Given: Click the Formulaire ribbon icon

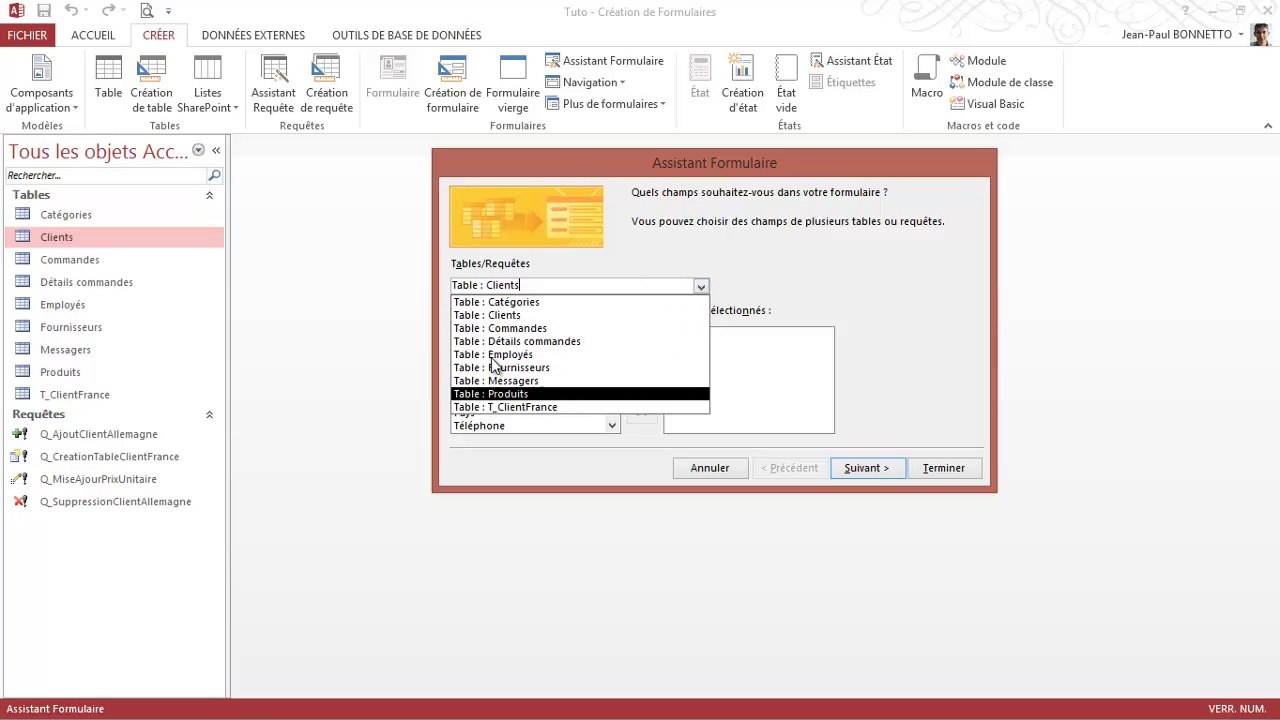Looking at the screenshot, I should click(x=392, y=78).
